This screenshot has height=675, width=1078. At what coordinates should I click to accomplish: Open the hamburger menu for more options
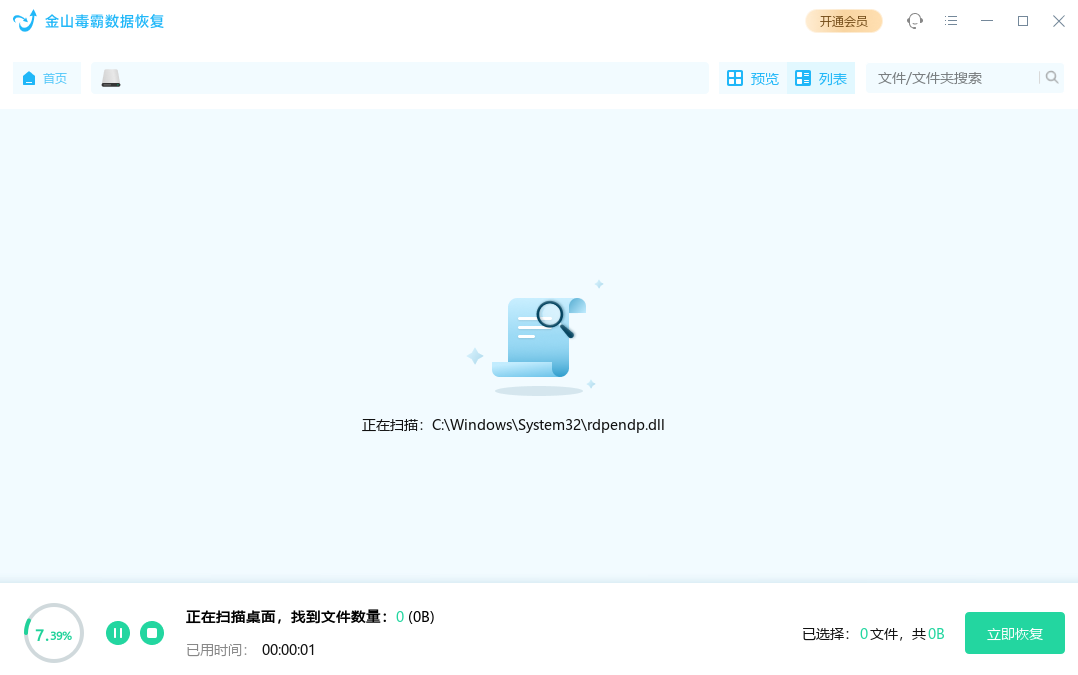951,20
